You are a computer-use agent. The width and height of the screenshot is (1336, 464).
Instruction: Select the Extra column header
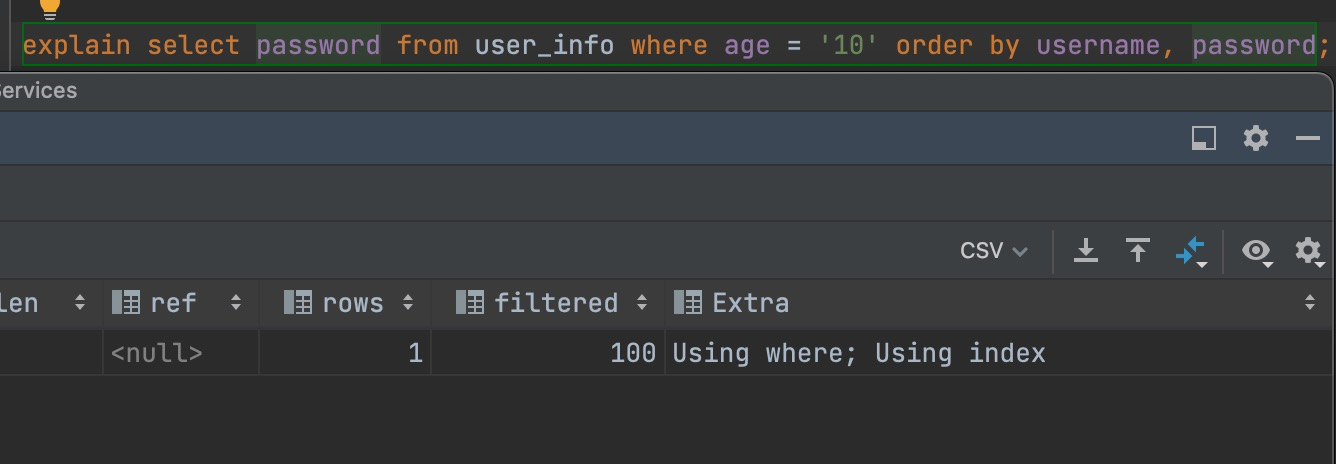(750, 302)
